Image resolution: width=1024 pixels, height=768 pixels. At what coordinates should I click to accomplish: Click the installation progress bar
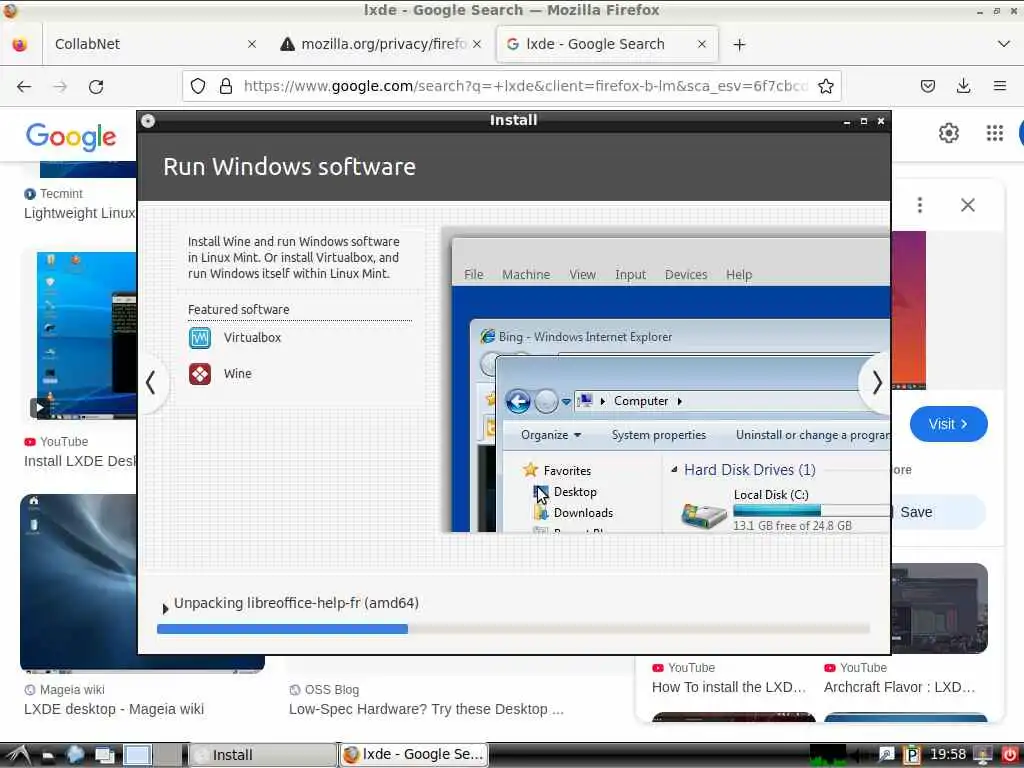click(x=513, y=629)
